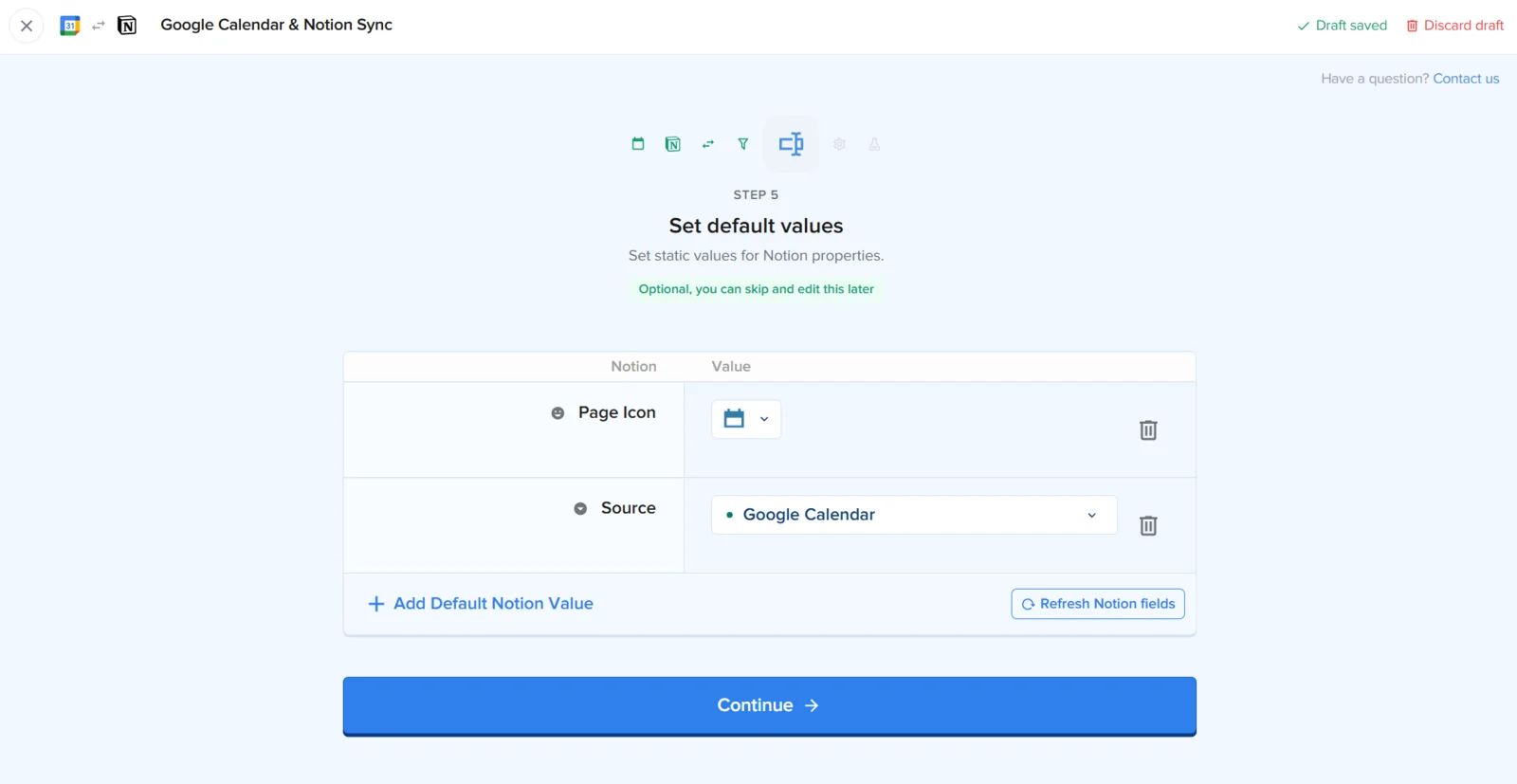Click the Notion column header

[633, 367]
